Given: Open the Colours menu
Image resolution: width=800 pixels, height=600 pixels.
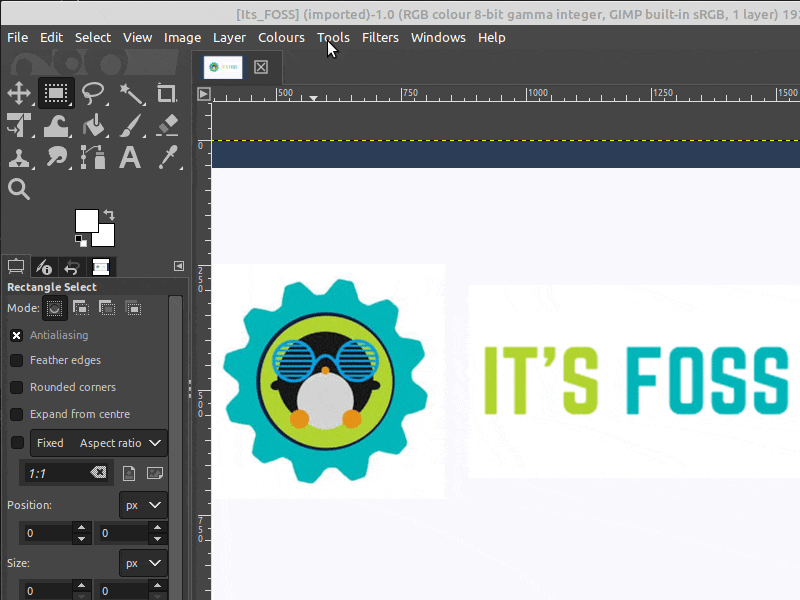Looking at the screenshot, I should 281,37.
